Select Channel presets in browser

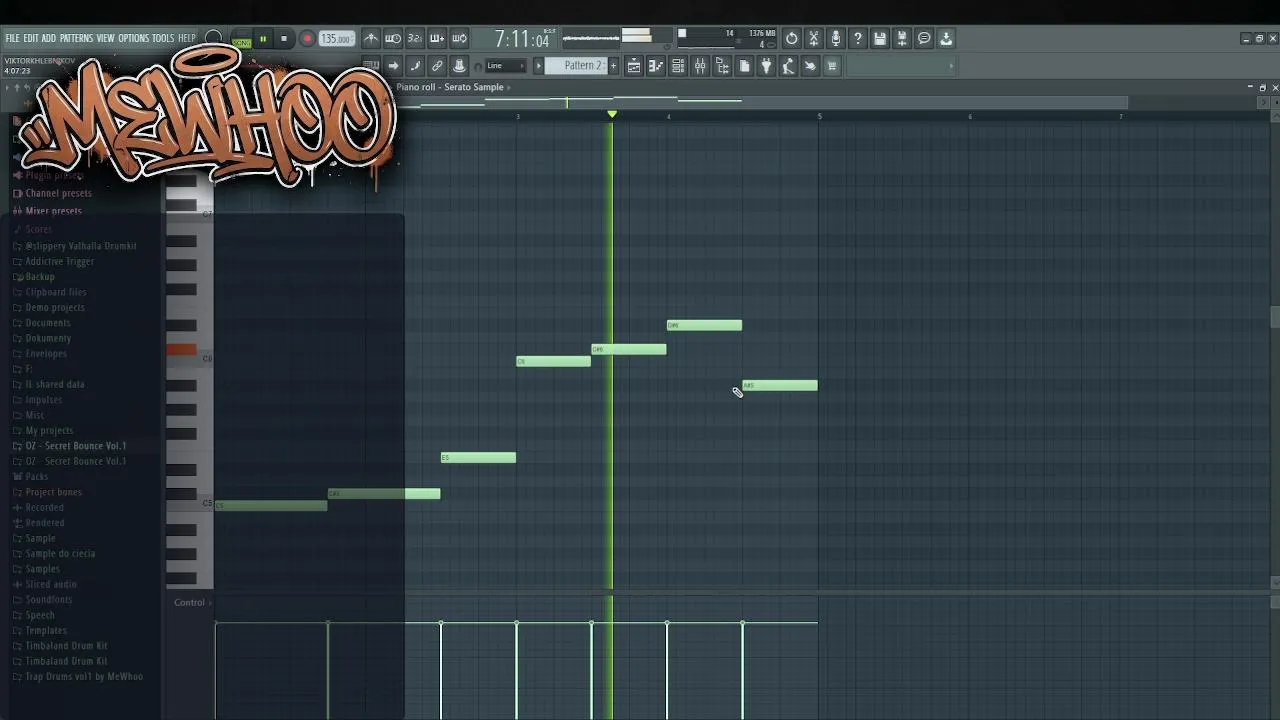(x=58, y=193)
